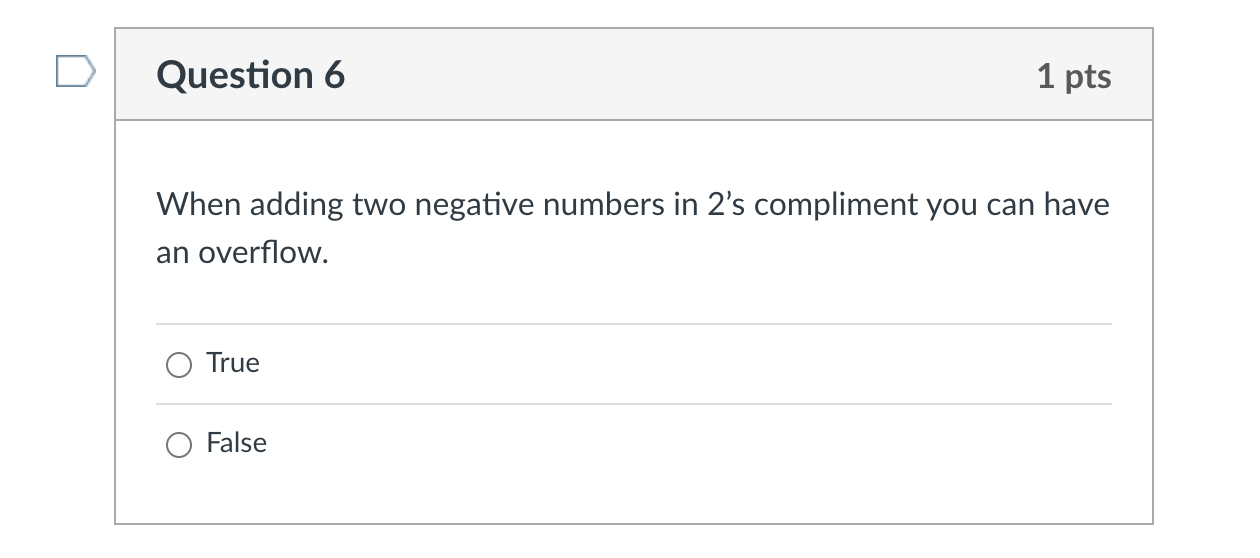Click the False answer label text
Image resolution: width=1260 pixels, height=558 pixels.
click(x=237, y=443)
